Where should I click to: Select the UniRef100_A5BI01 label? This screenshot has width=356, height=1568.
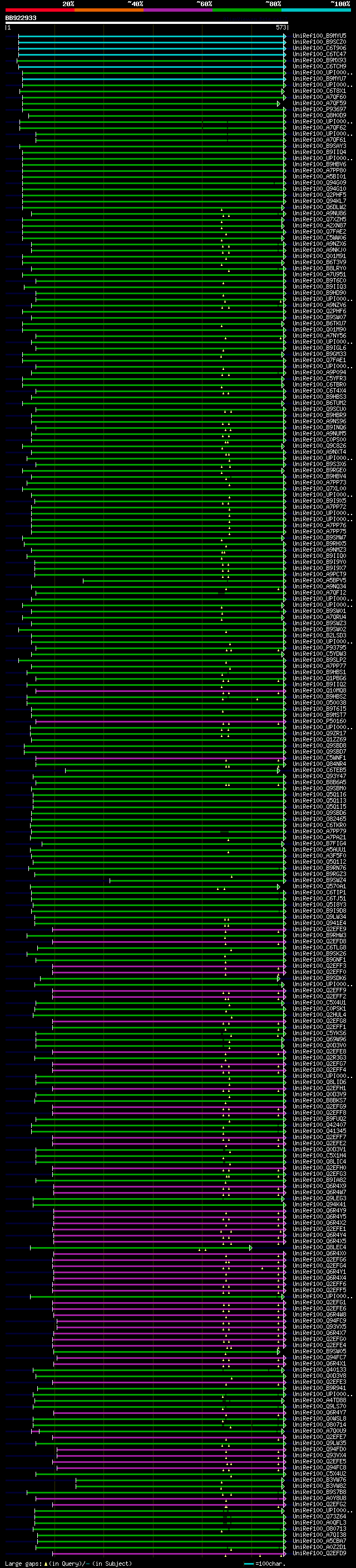319,176
